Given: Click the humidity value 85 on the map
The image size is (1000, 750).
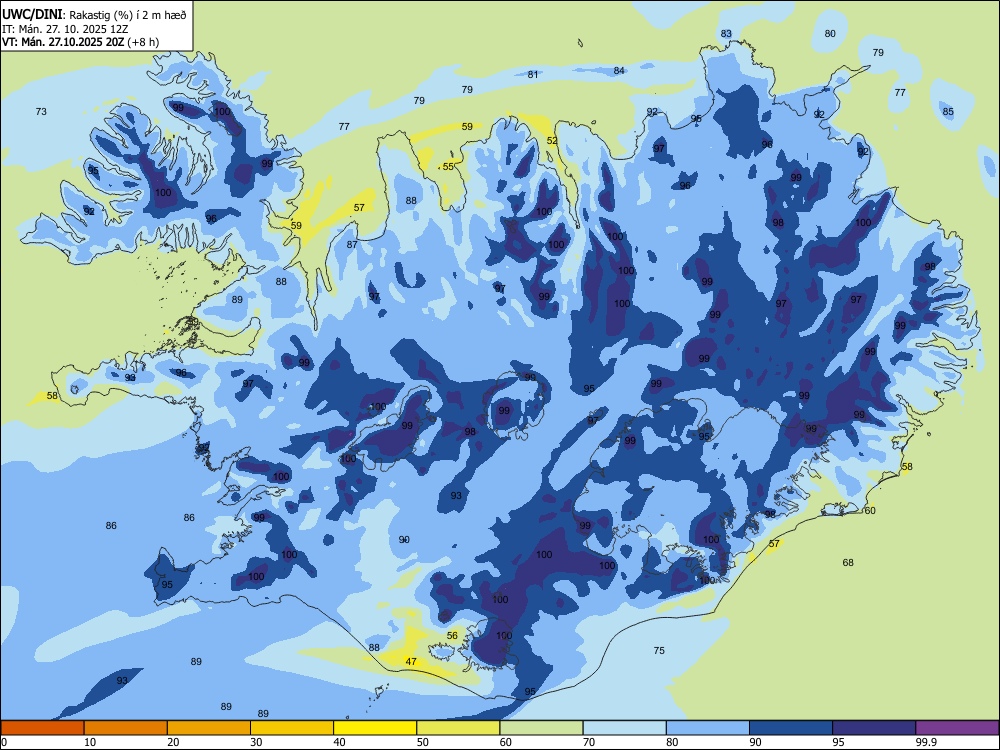Looking at the screenshot, I should [948, 112].
